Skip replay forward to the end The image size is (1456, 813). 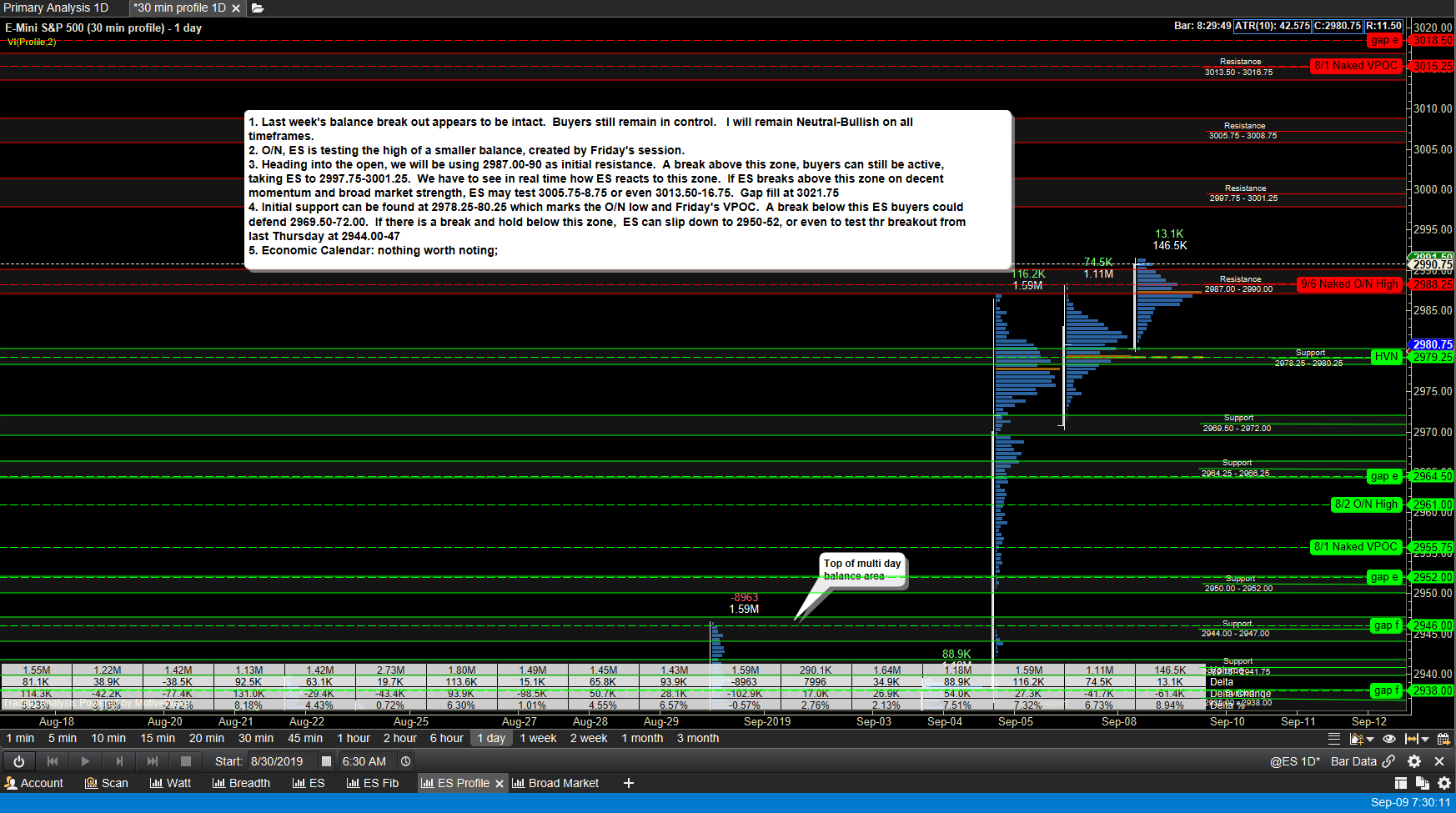[153, 761]
